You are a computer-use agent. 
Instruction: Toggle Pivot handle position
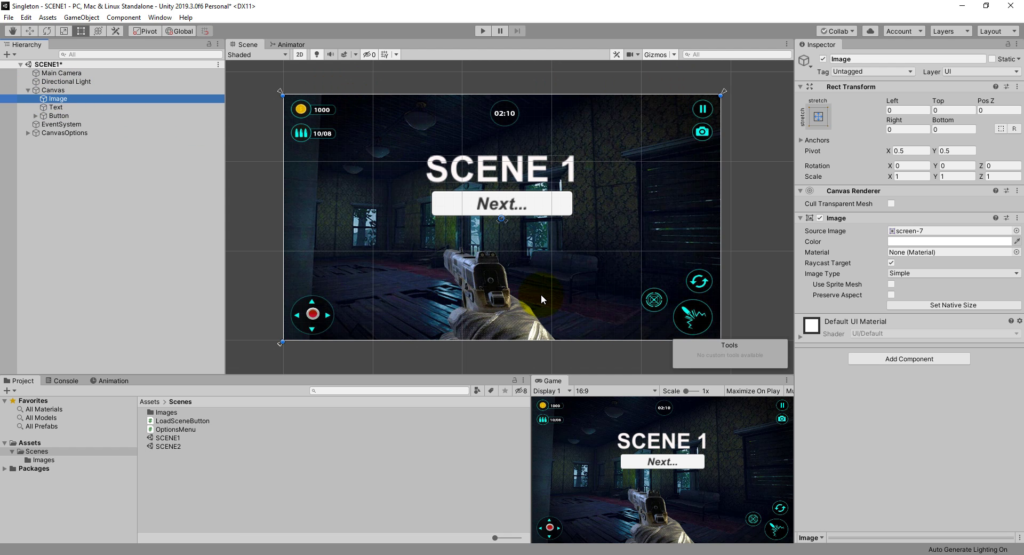145,31
